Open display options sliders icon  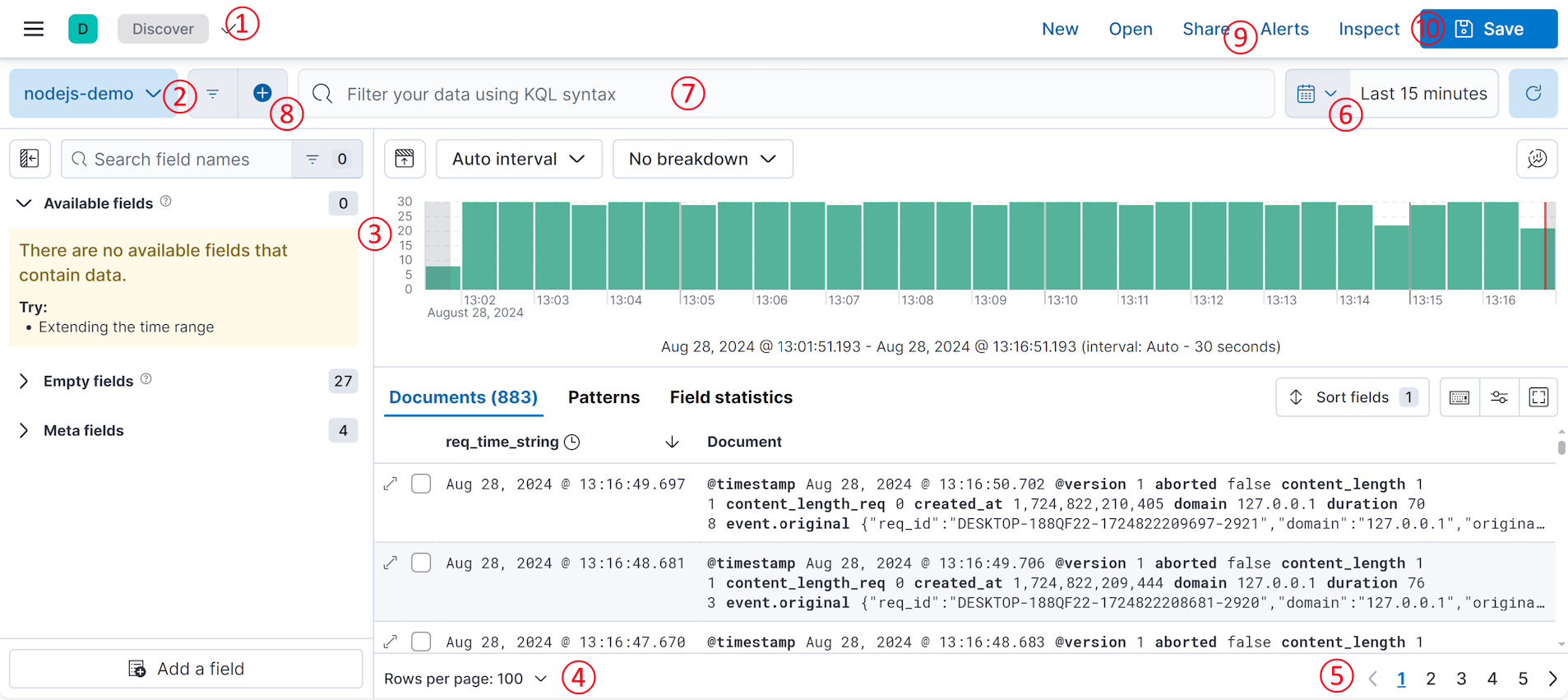coord(1499,397)
